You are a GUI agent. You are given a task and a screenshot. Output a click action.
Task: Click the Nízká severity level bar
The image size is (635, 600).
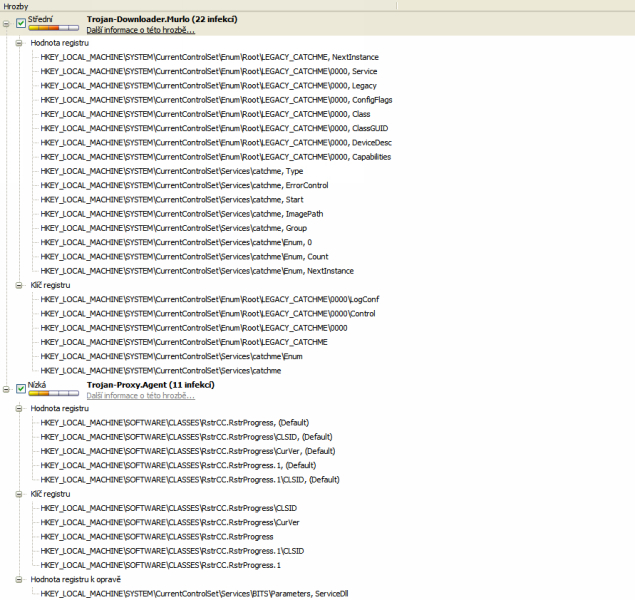point(53,393)
